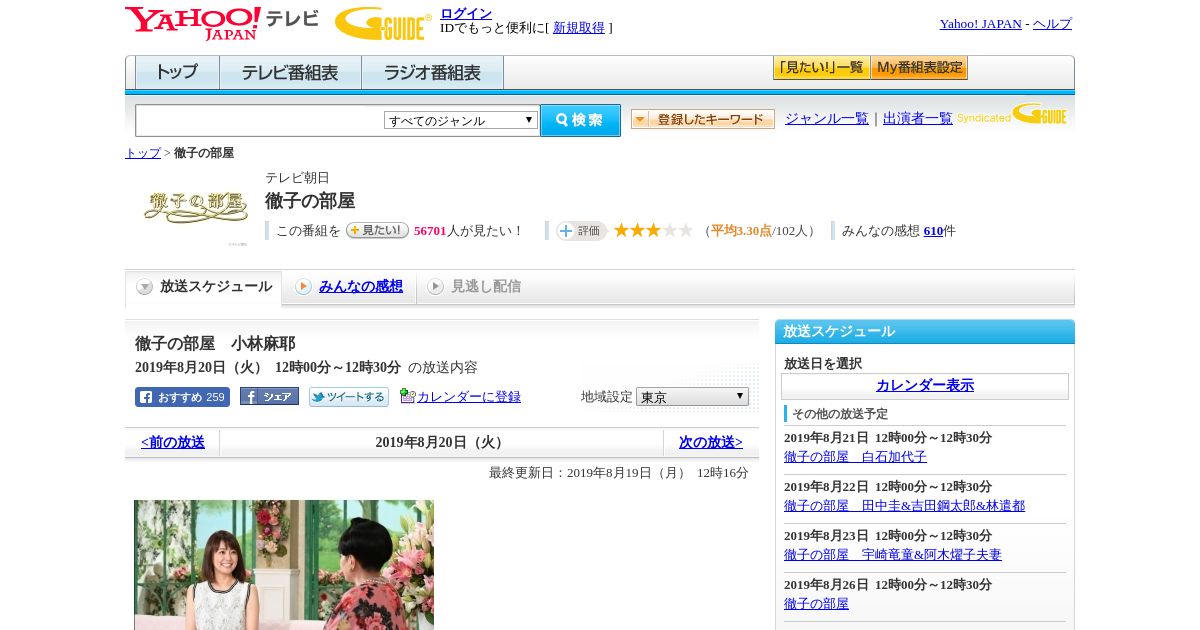This screenshot has width=1200, height=630.
Task: Click the arrow icon beside 見逃し配信
Action: pos(435,287)
